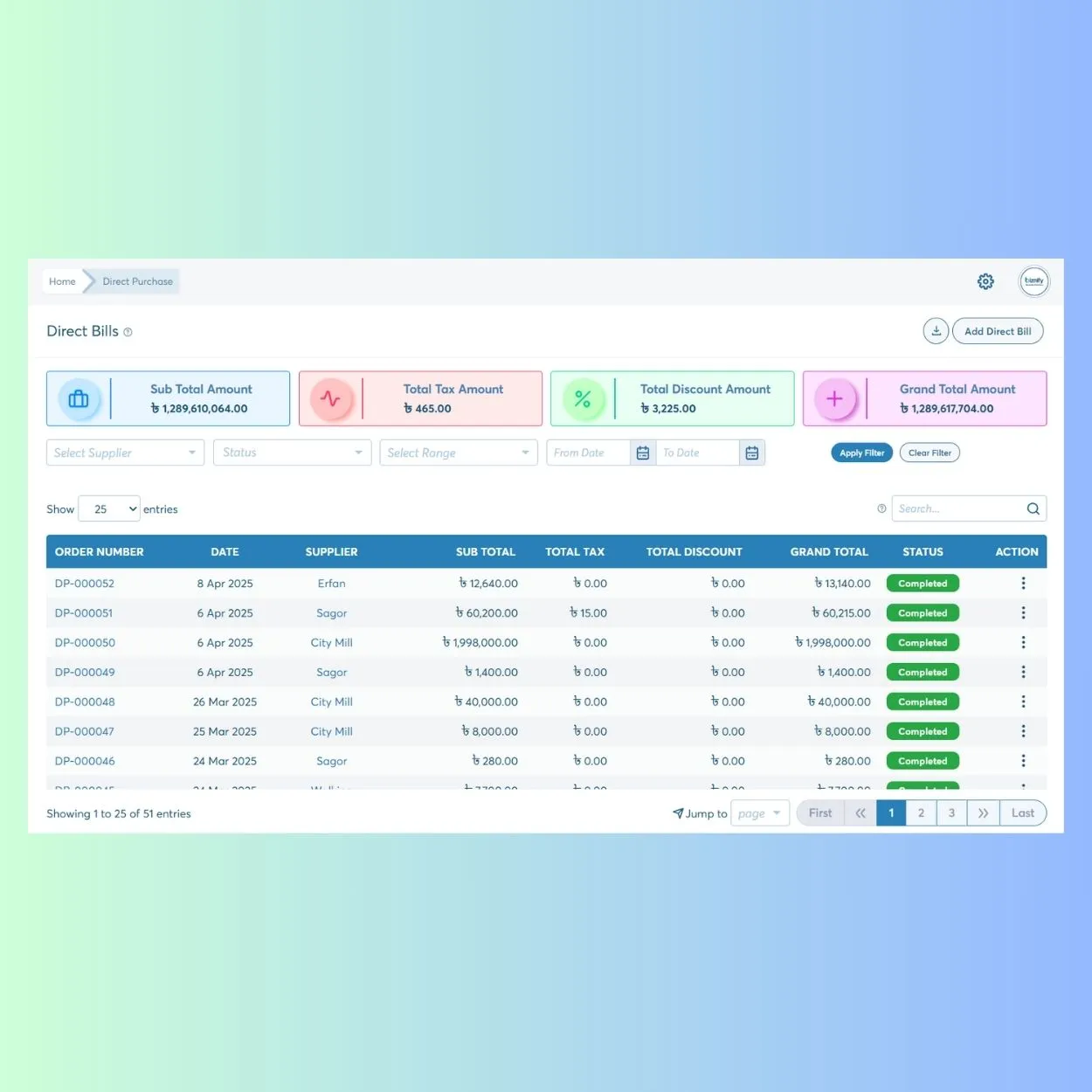Go to page 3 in pagination
Viewport: 1092px width, 1092px height.
click(x=951, y=812)
